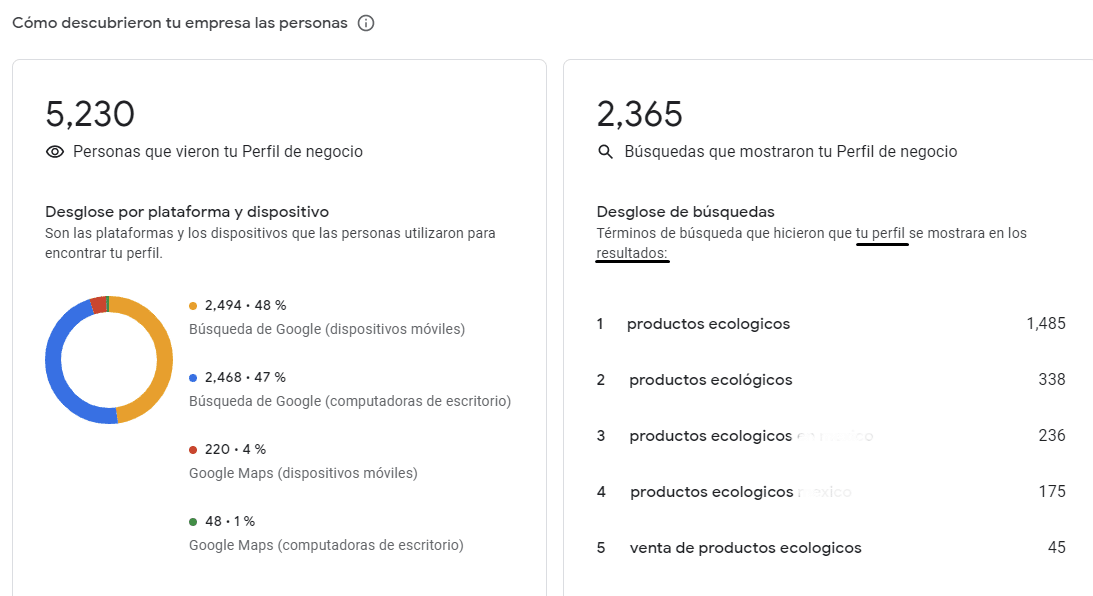The width and height of the screenshot is (1093, 596).
Task: Open search term 'productos ecológicos' with 338
Action: click(831, 380)
